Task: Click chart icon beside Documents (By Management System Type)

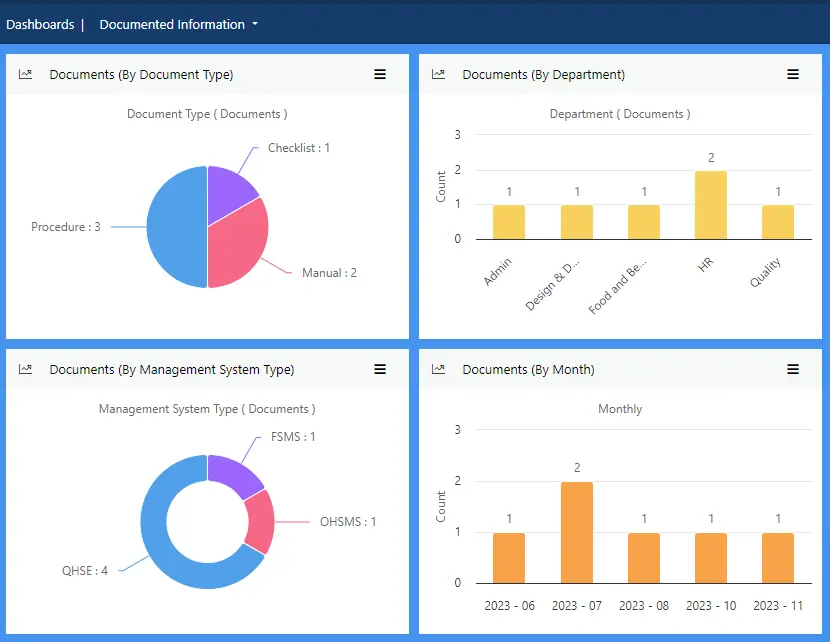Action: click(x=26, y=369)
